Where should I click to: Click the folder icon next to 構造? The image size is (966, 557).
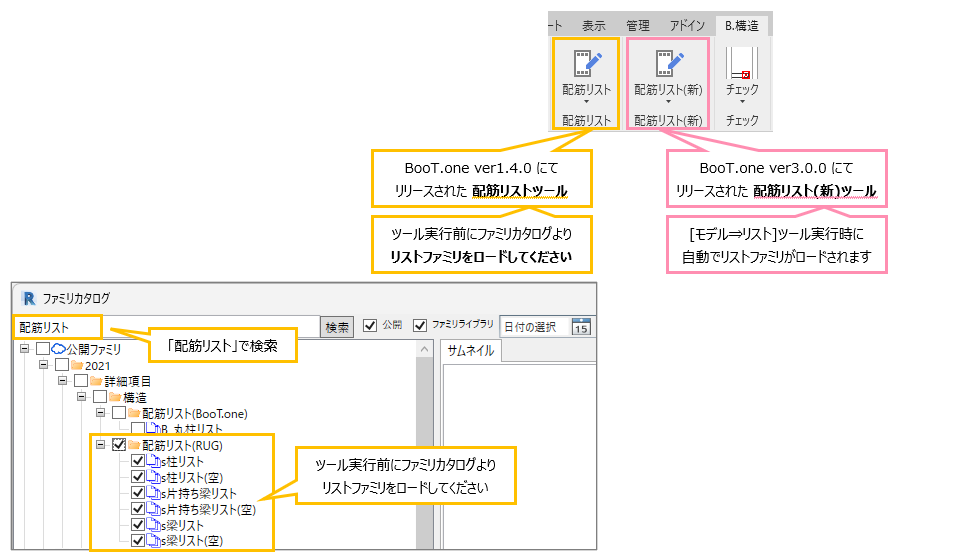[115, 397]
